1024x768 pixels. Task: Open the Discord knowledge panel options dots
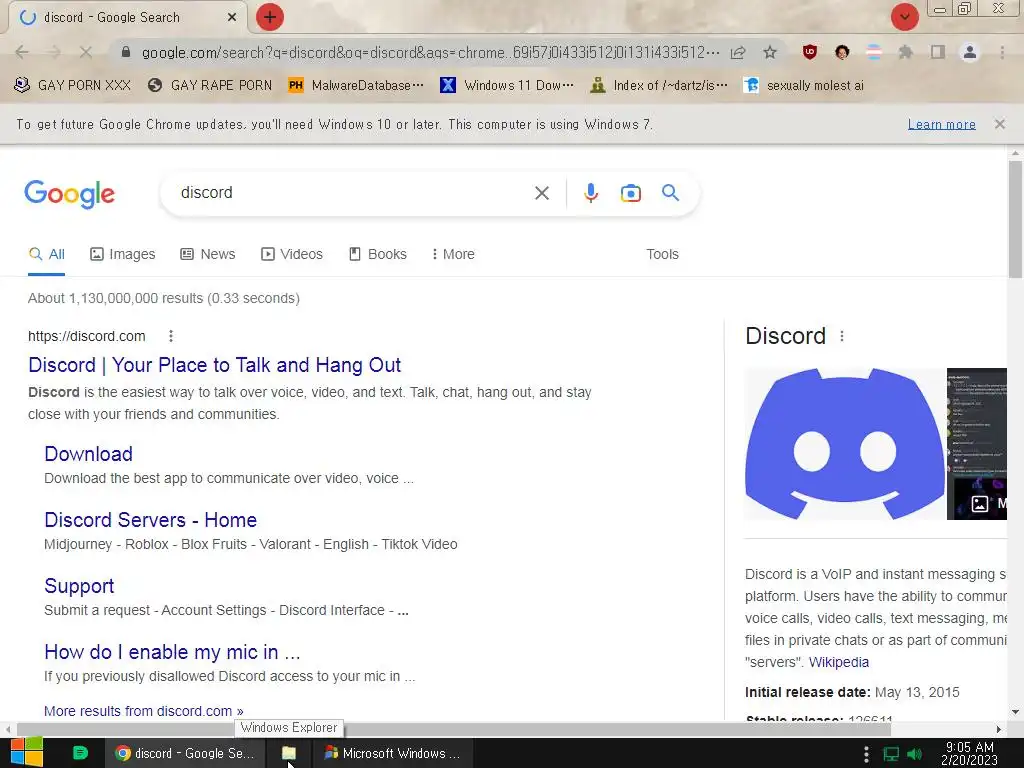click(x=842, y=336)
